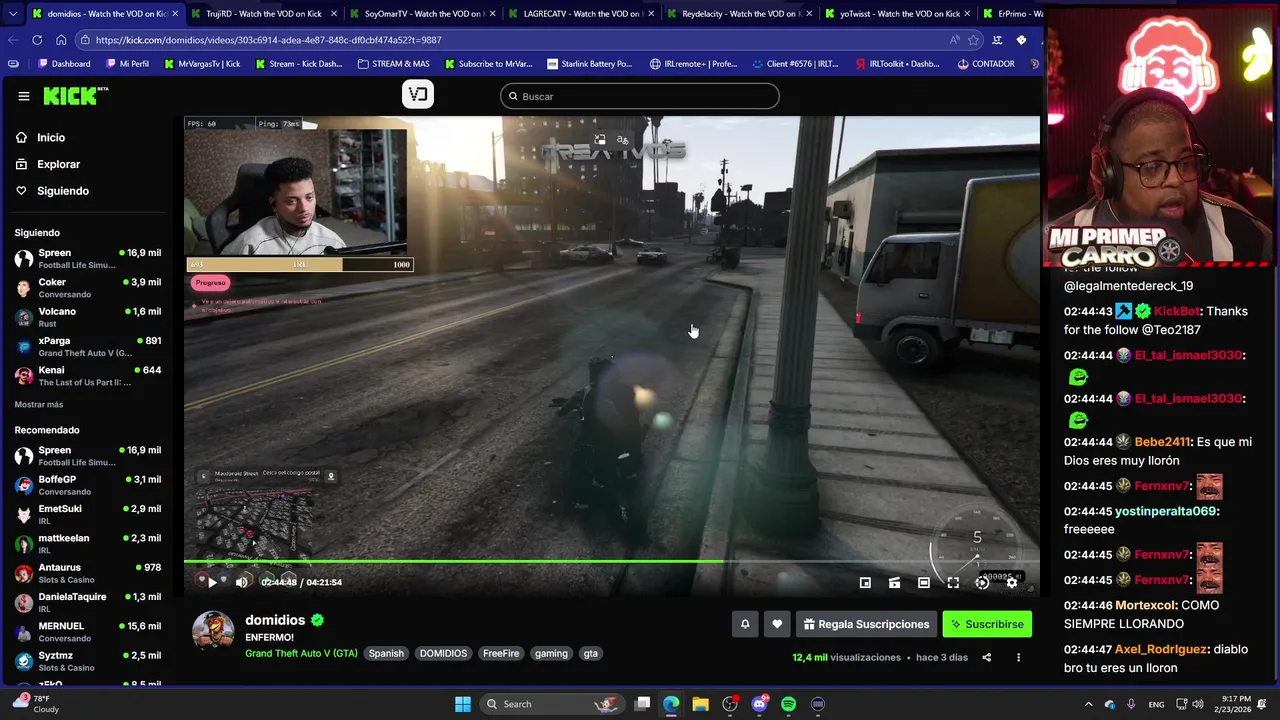The width and height of the screenshot is (1280, 720).
Task: Click the VJ icon beside the search bar
Action: click(418, 95)
